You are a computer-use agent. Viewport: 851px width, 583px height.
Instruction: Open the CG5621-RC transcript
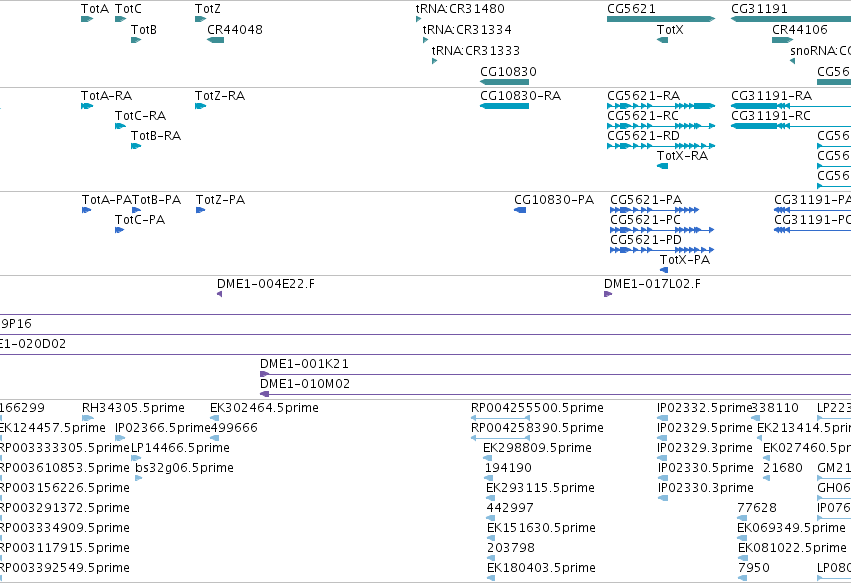[661, 126]
